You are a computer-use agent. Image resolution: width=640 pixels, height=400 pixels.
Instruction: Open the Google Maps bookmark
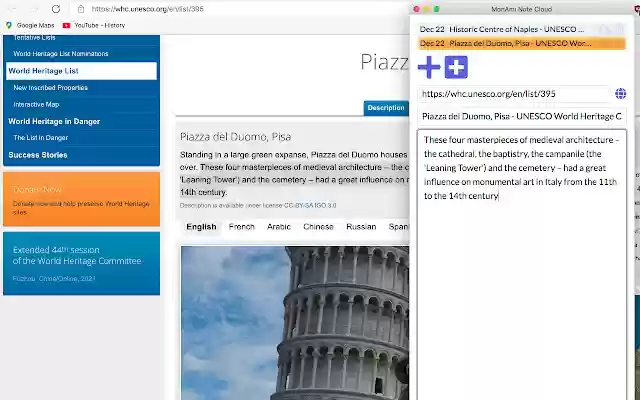coord(30,25)
